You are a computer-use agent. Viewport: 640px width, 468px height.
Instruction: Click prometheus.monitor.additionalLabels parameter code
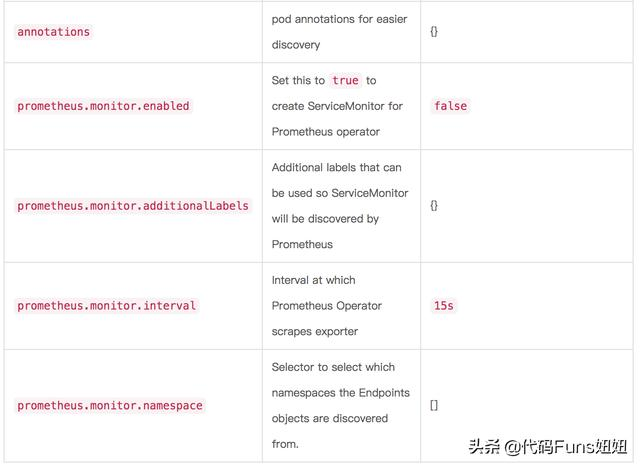click(x=132, y=206)
